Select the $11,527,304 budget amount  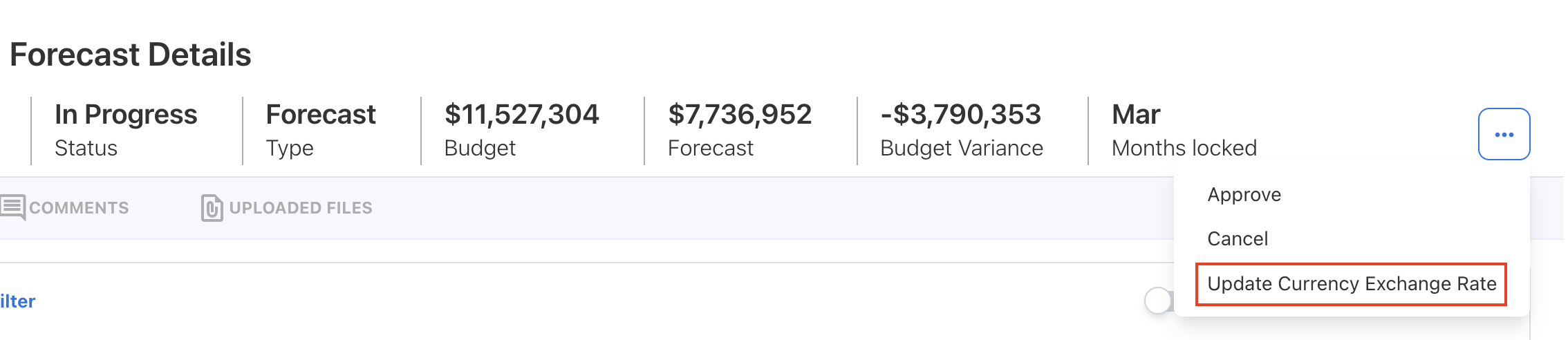click(x=521, y=115)
